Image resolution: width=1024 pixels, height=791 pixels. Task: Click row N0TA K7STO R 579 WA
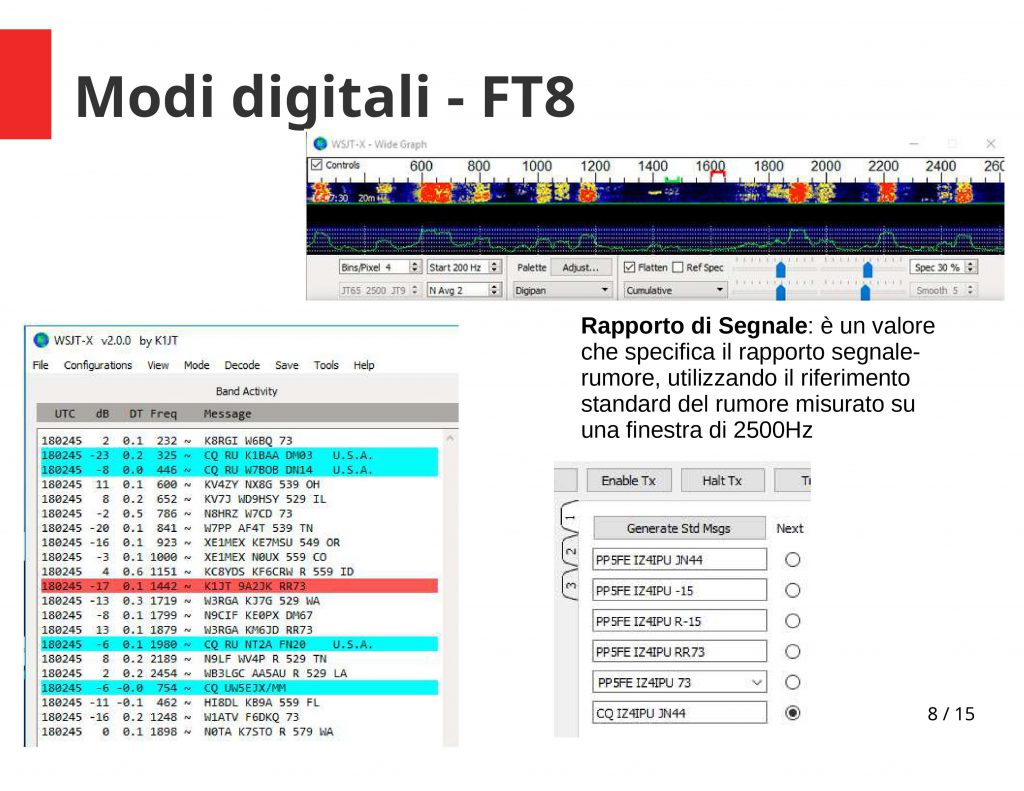pyautogui.click(x=239, y=732)
